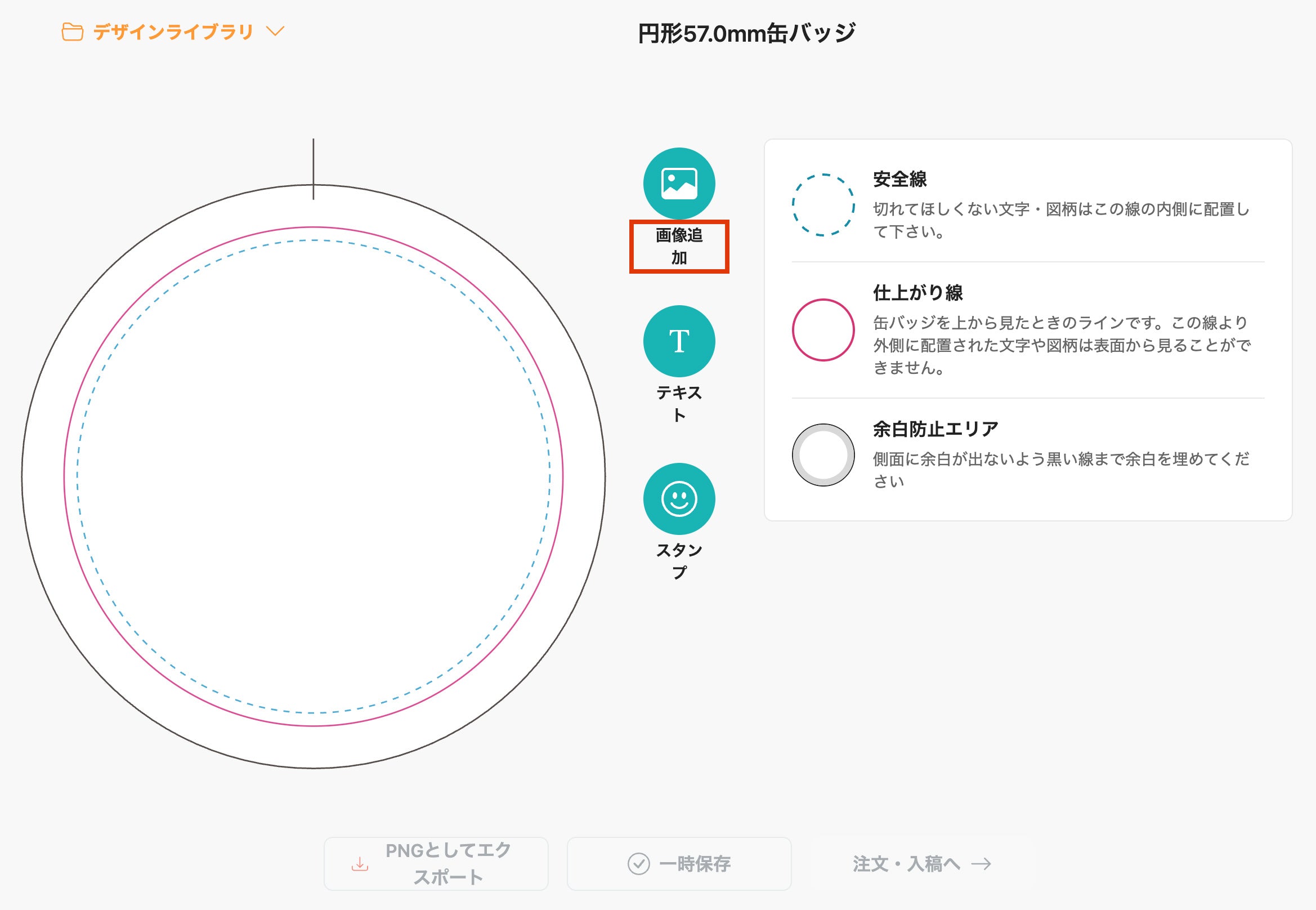Click the PNGとしてエクスポート button

click(436, 863)
